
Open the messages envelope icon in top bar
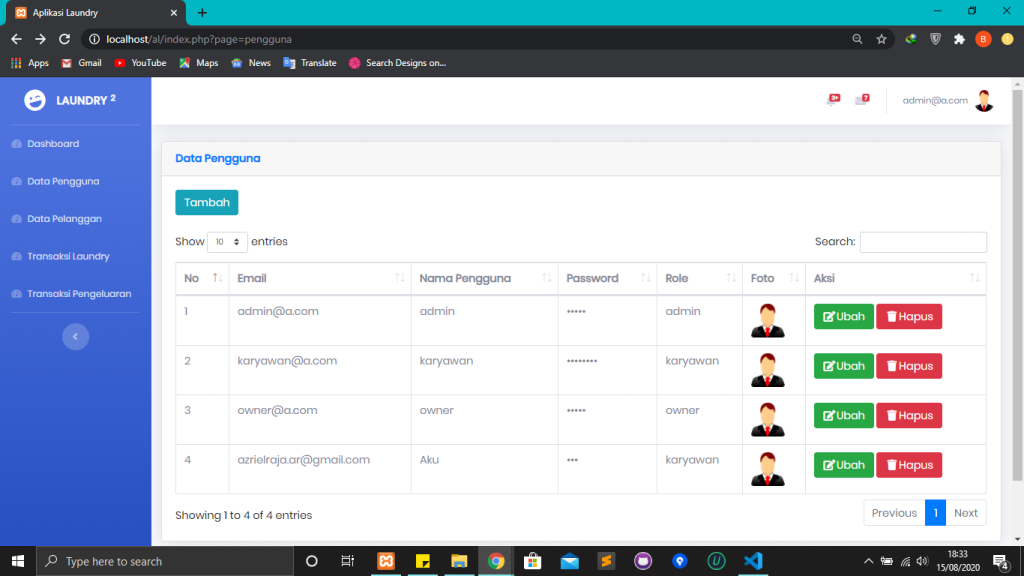click(862, 99)
